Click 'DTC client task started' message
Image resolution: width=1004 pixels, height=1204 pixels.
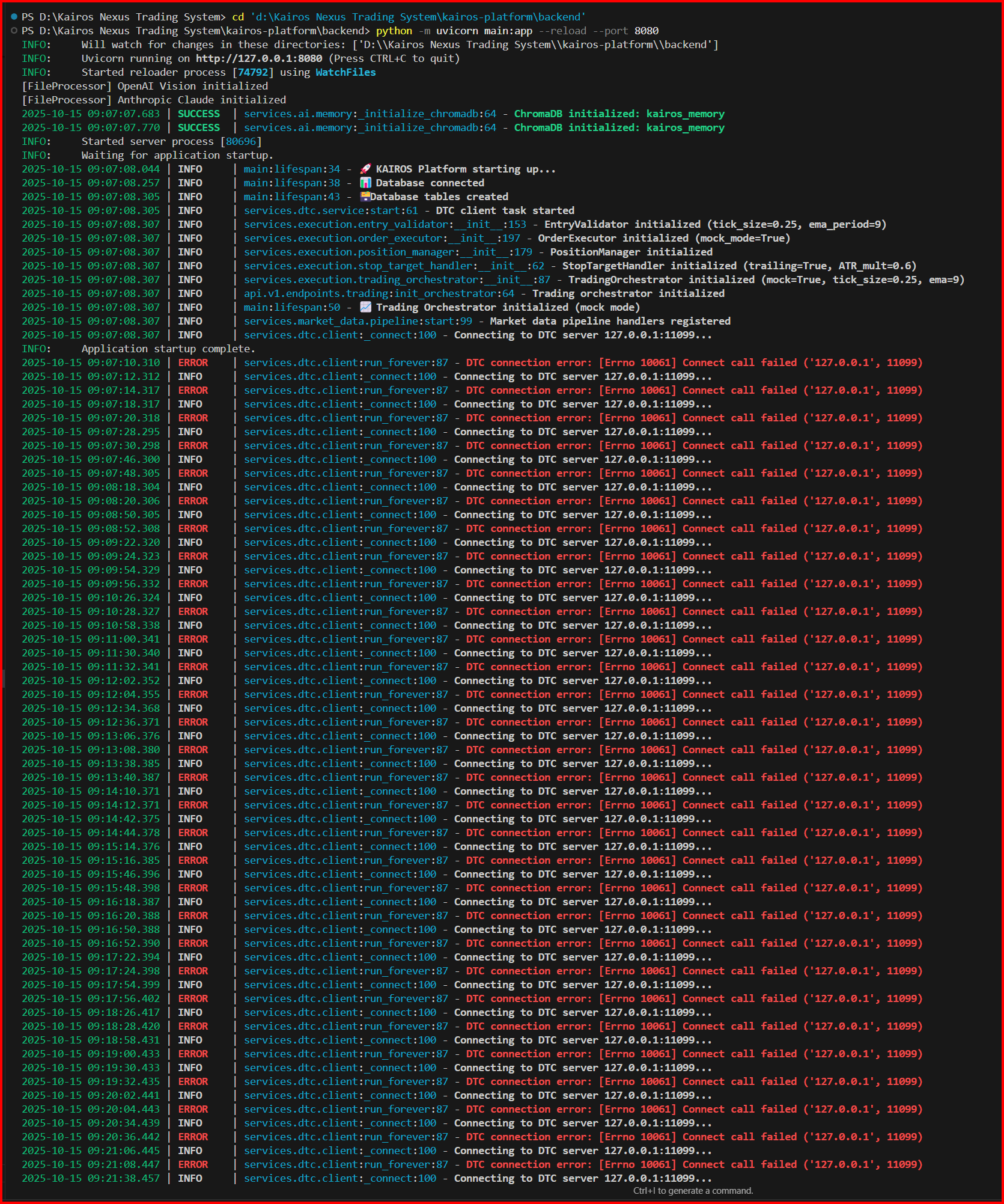pos(505,210)
